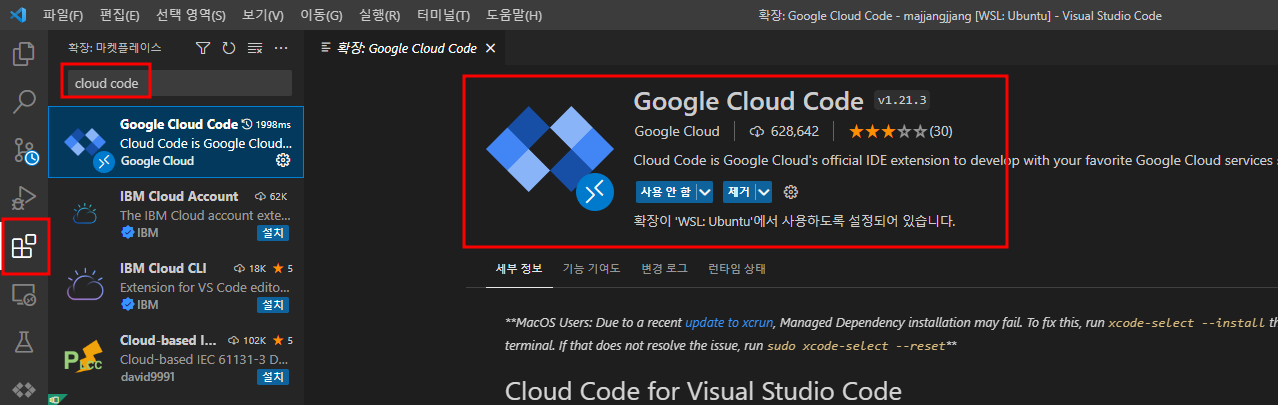
Task: Open the 'update to xcrun' link
Action: click(x=728, y=323)
